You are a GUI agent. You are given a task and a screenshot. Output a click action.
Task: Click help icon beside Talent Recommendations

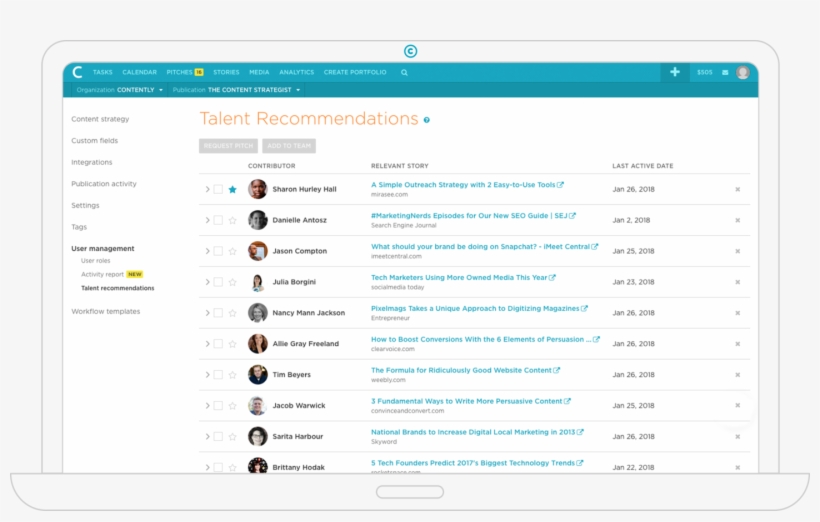tap(427, 120)
